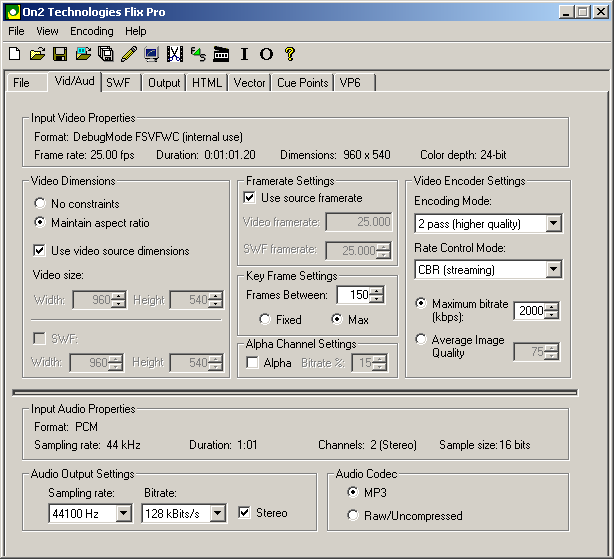This screenshot has height=559, width=614.
Task: Select Raw/Uncompressed audio codec
Action: [x=353, y=516]
